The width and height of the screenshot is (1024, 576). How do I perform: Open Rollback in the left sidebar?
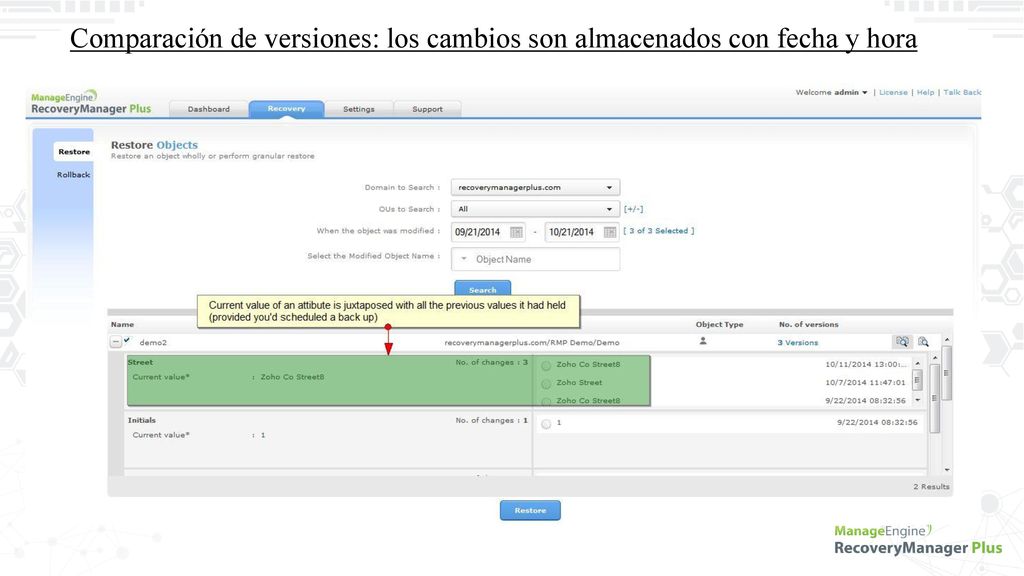tap(73, 174)
